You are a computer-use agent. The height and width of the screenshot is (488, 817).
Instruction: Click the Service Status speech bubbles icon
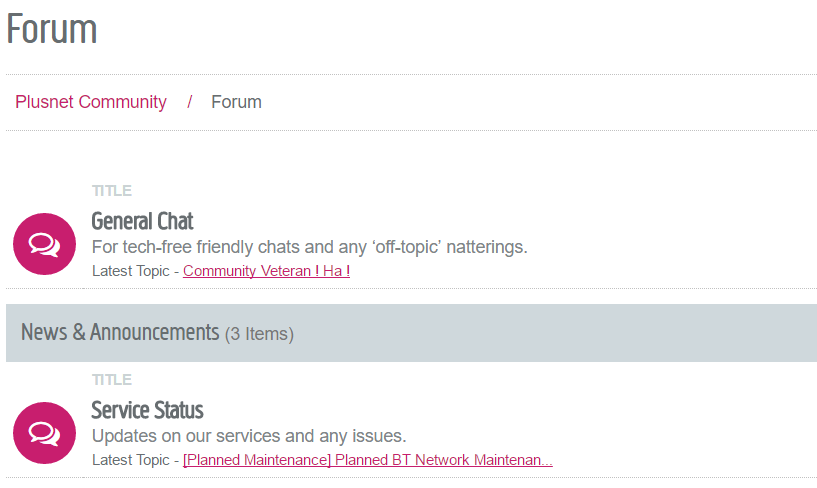click(x=44, y=433)
